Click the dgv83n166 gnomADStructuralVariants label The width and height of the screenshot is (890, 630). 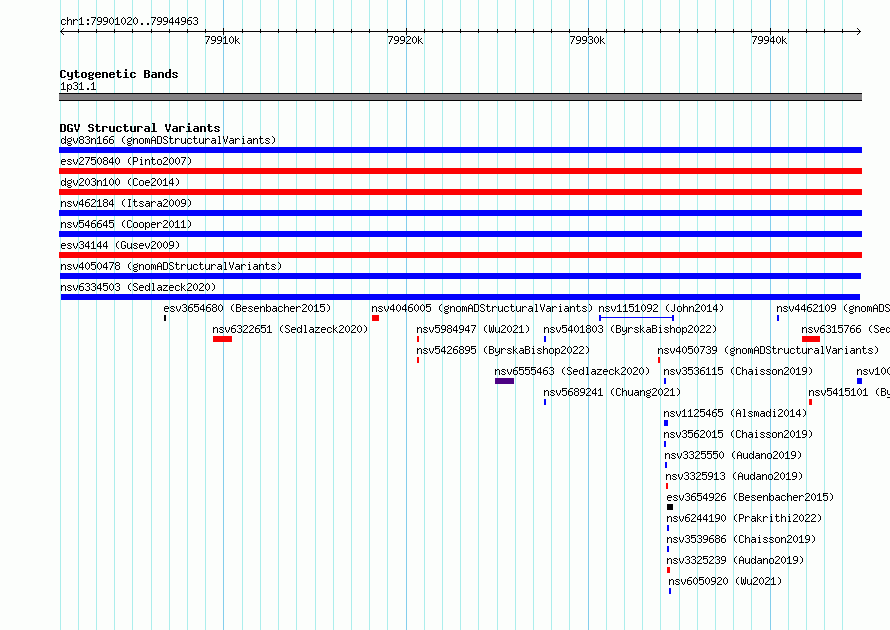coord(168,140)
